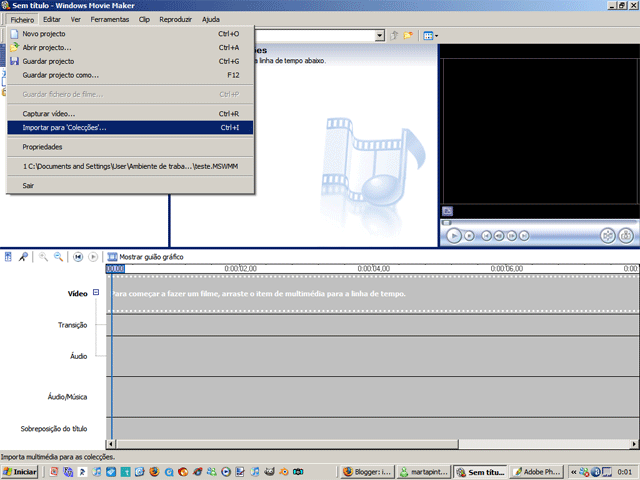Open the collections combo box dropdown arrow

point(380,36)
